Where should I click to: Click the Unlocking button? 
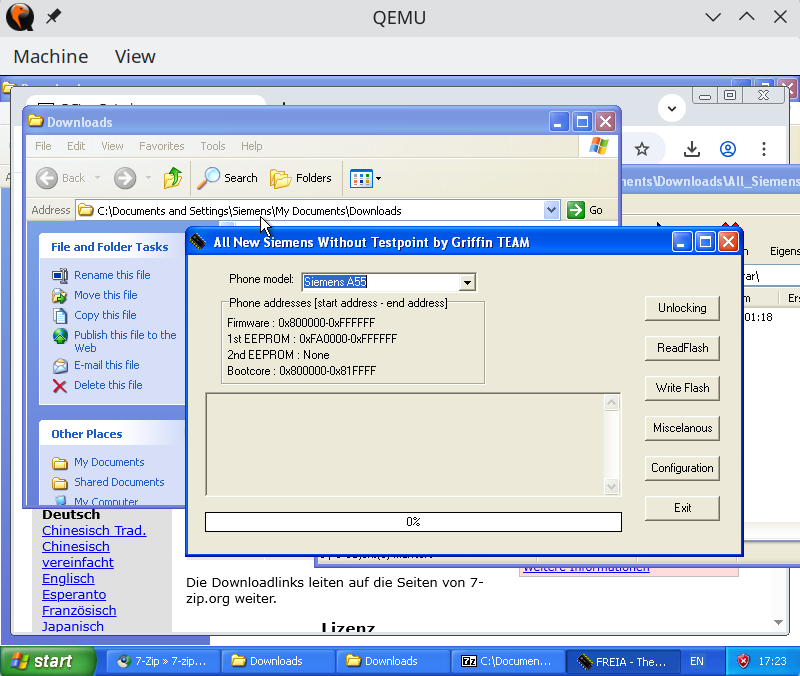click(682, 308)
